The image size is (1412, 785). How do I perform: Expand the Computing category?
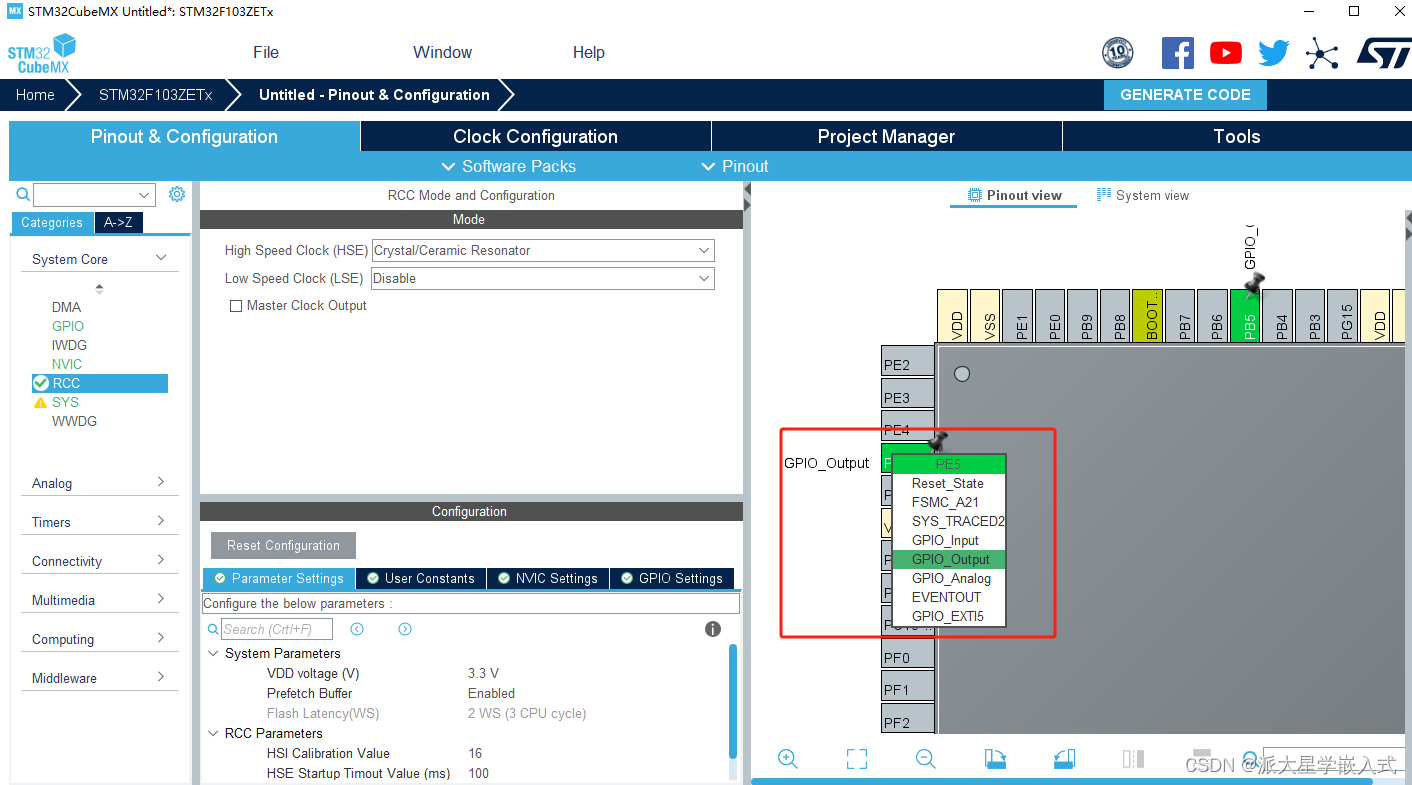tap(161, 638)
